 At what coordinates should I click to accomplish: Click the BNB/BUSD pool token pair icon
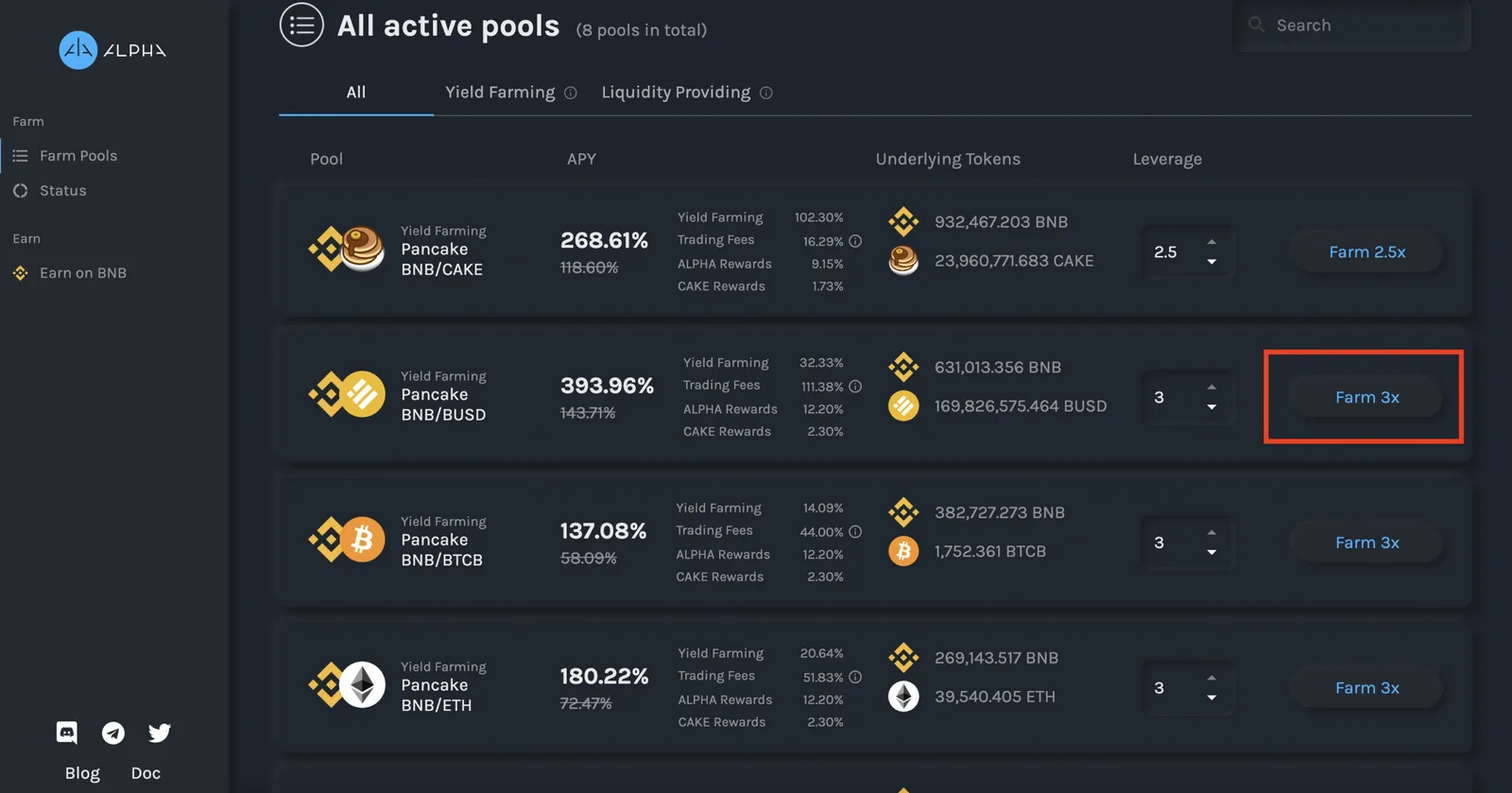click(347, 394)
